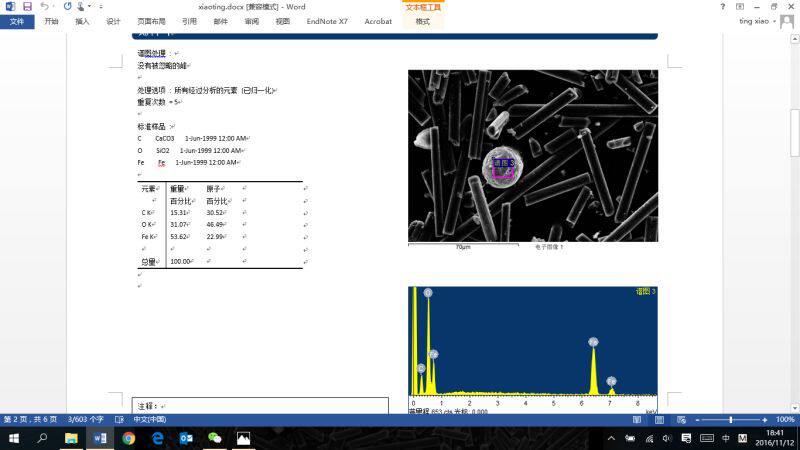Image resolution: width=800 pixels, height=450 pixels.
Task: Click the cell '46.49' in O K row
Action: [215, 224]
